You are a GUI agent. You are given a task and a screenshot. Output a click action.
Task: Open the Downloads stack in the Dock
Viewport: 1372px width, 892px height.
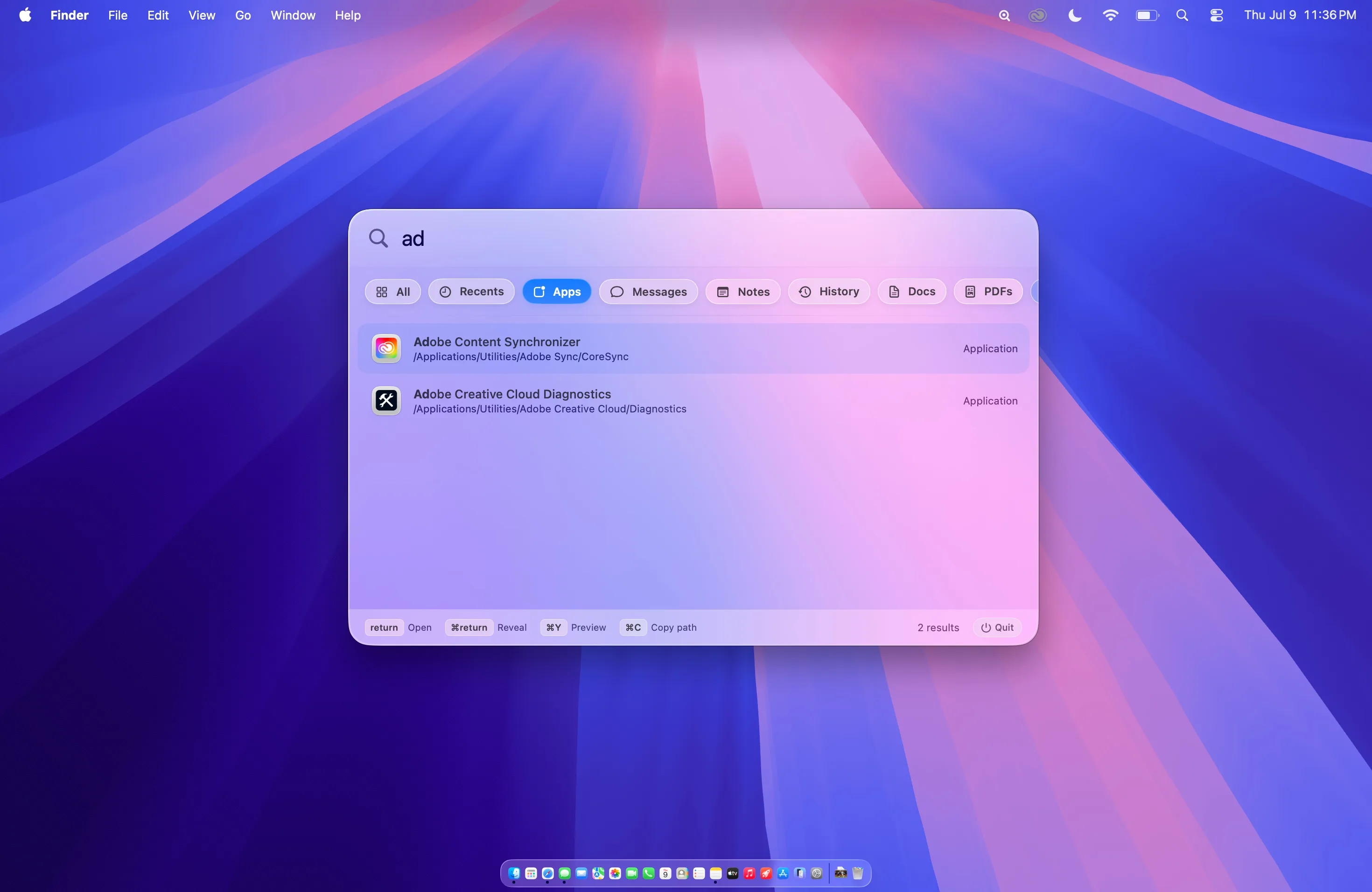840,873
